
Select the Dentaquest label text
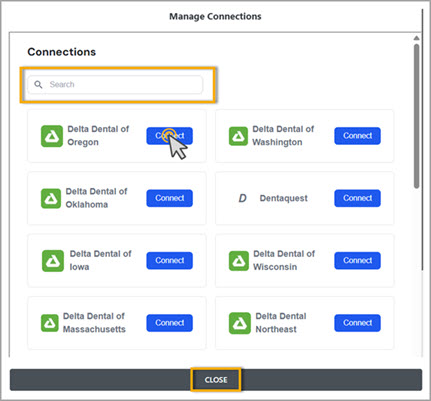[x=284, y=198]
